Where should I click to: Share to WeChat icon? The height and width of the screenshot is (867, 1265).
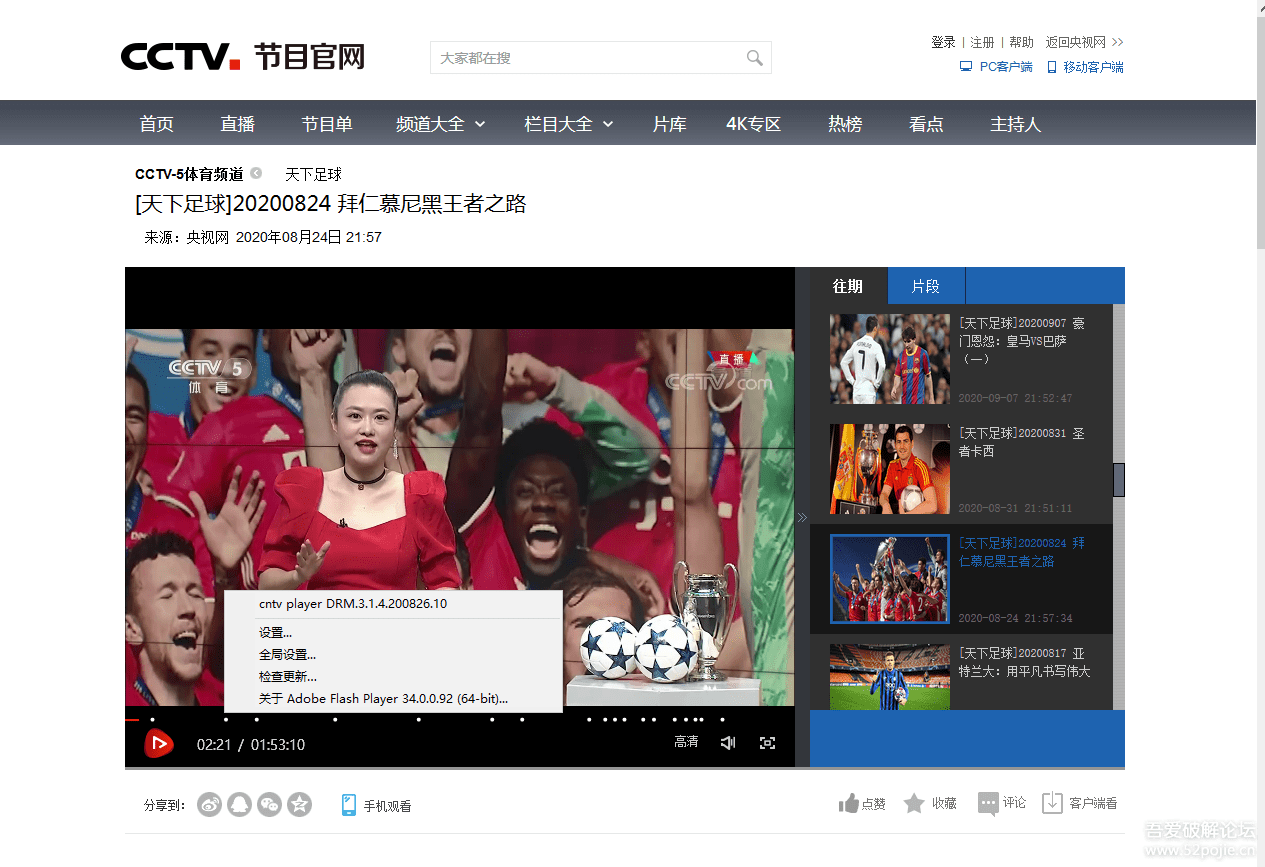pyautogui.click(x=269, y=804)
